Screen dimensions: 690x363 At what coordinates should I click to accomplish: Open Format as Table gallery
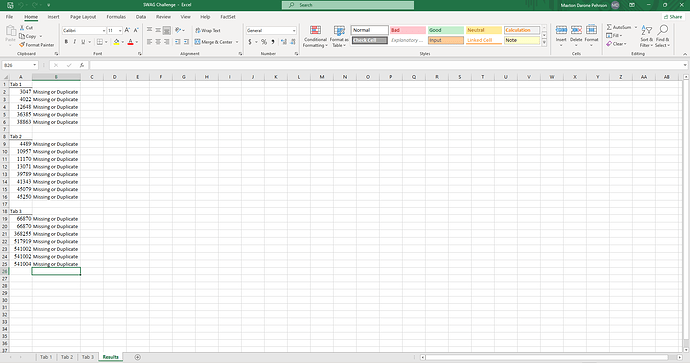tap(339, 37)
